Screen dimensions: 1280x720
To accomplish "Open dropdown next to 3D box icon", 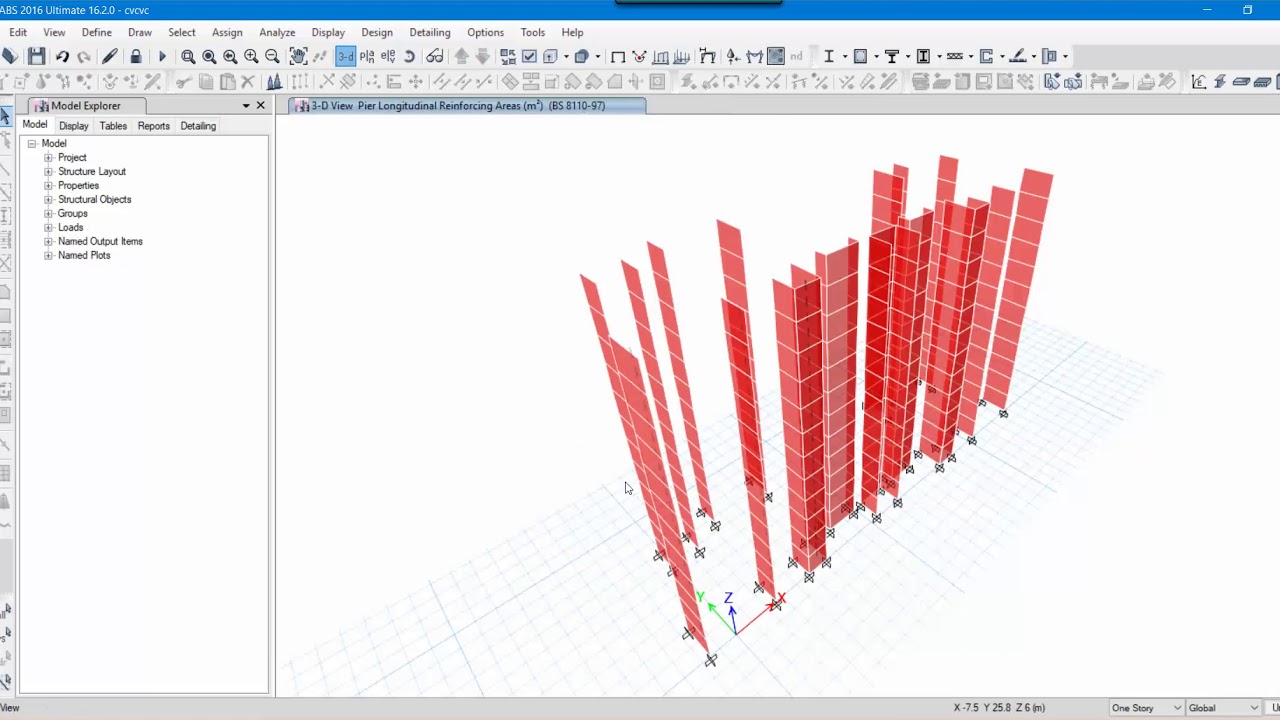I will tap(598, 57).
